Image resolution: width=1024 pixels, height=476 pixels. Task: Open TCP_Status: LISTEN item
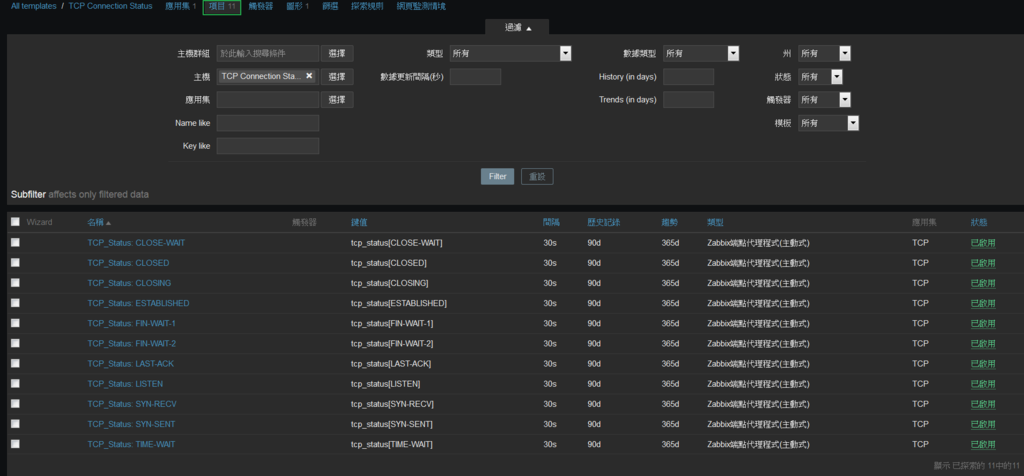pos(125,384)
